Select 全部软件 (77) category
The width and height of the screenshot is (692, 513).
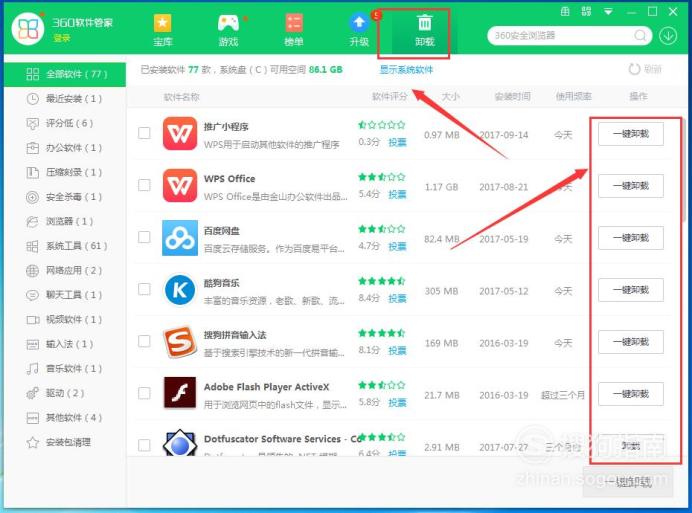pos(65,74)
